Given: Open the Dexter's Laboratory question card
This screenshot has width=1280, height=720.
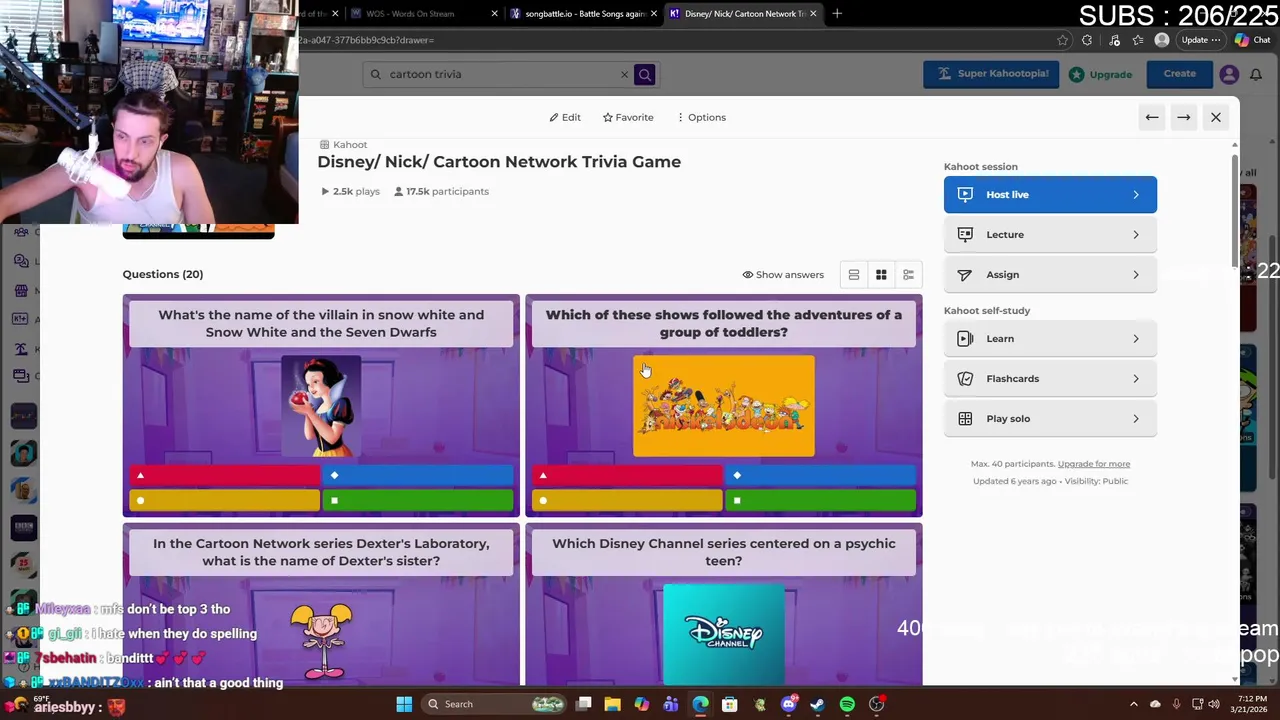Looking at the screenshot, I should [x=321, y=605].
